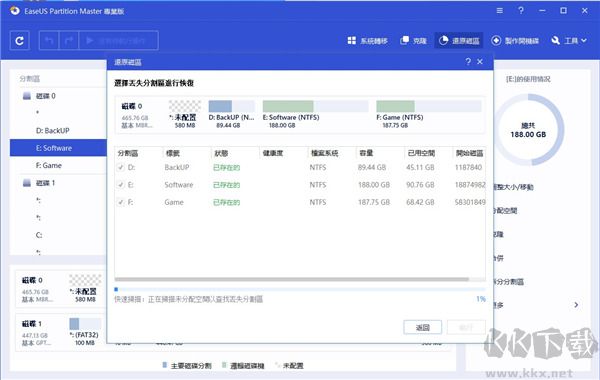Select 磁碟 0 in the left partition tree
Image resolution: width=600 pixels, height=380 pixels.
click(45, 96)
